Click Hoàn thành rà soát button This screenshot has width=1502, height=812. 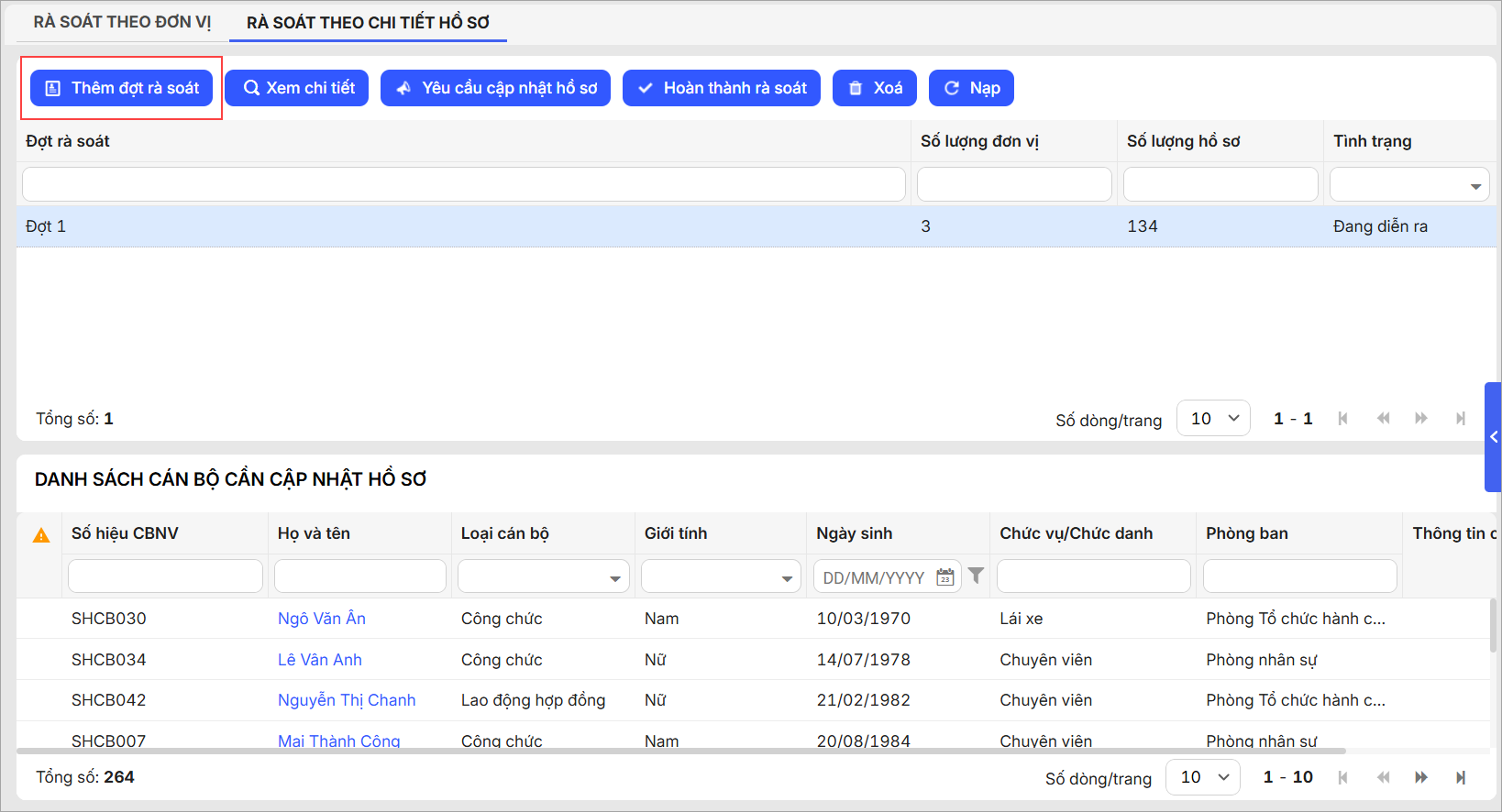coord(721,88)
